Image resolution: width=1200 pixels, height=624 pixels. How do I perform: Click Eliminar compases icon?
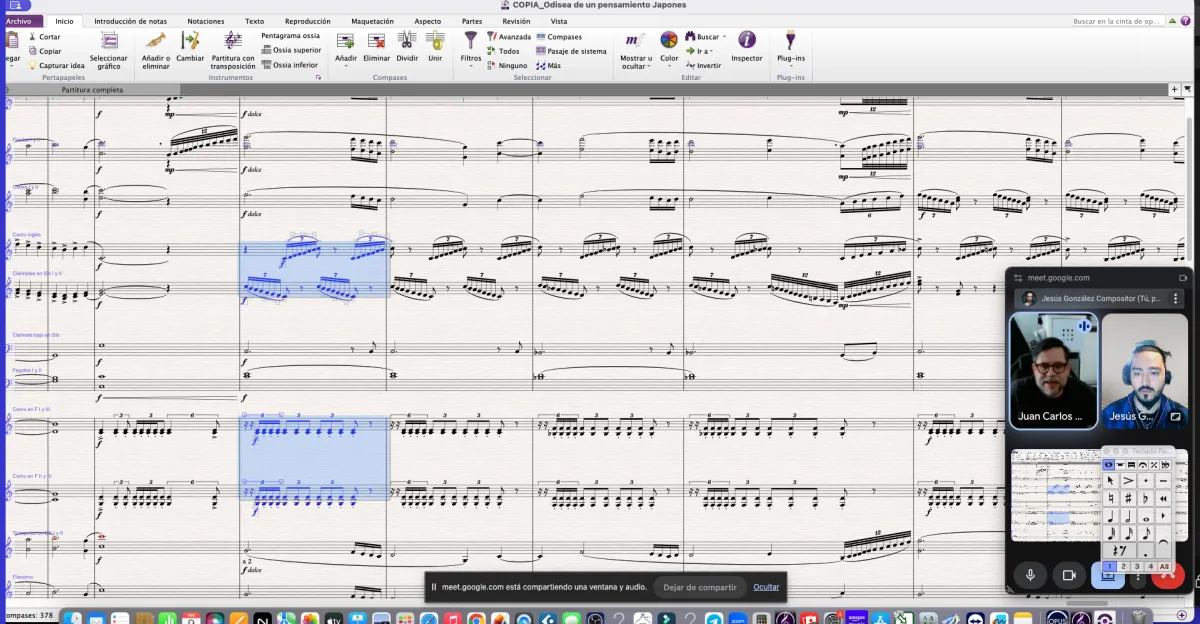click(x=377, y=41)
